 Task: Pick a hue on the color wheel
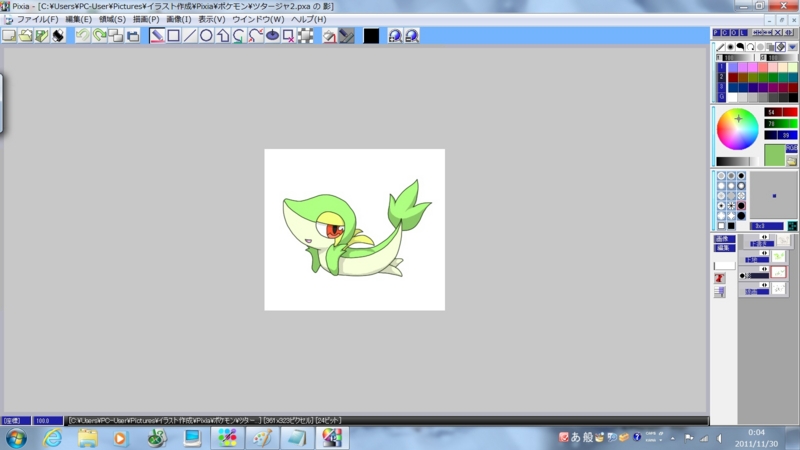pyautogui.click(x=737, y=129)
